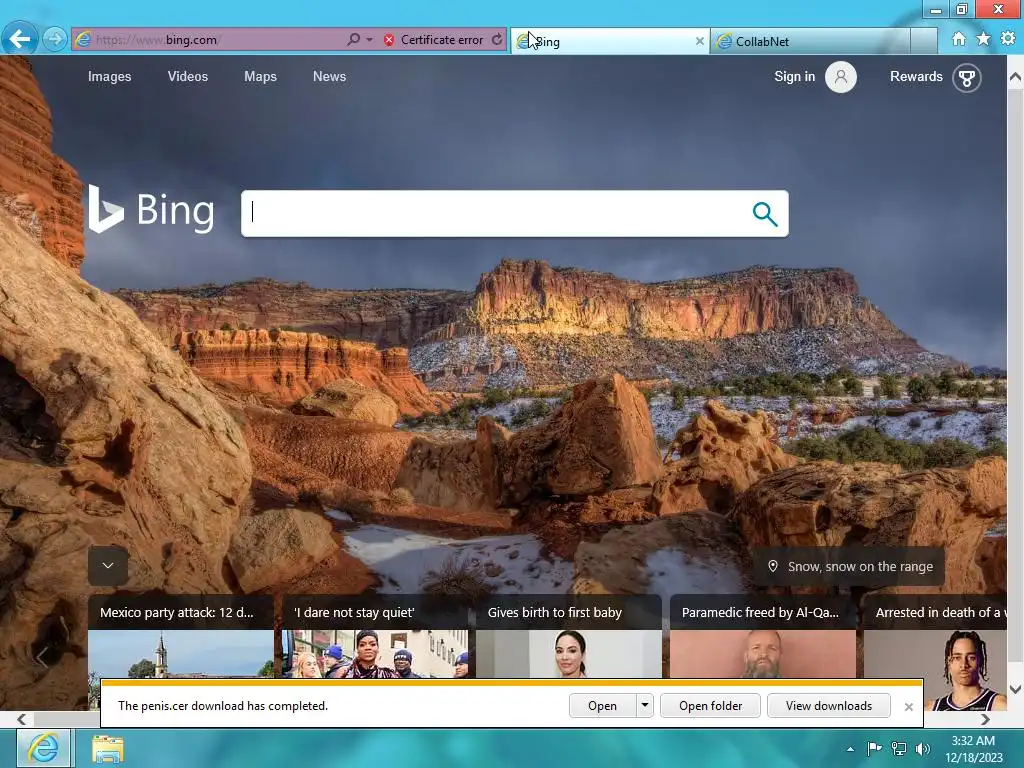The height and width of the screenshot is (768, 1024).
Task: Click the browser Forward arrow button
Action: coord(55,39)
